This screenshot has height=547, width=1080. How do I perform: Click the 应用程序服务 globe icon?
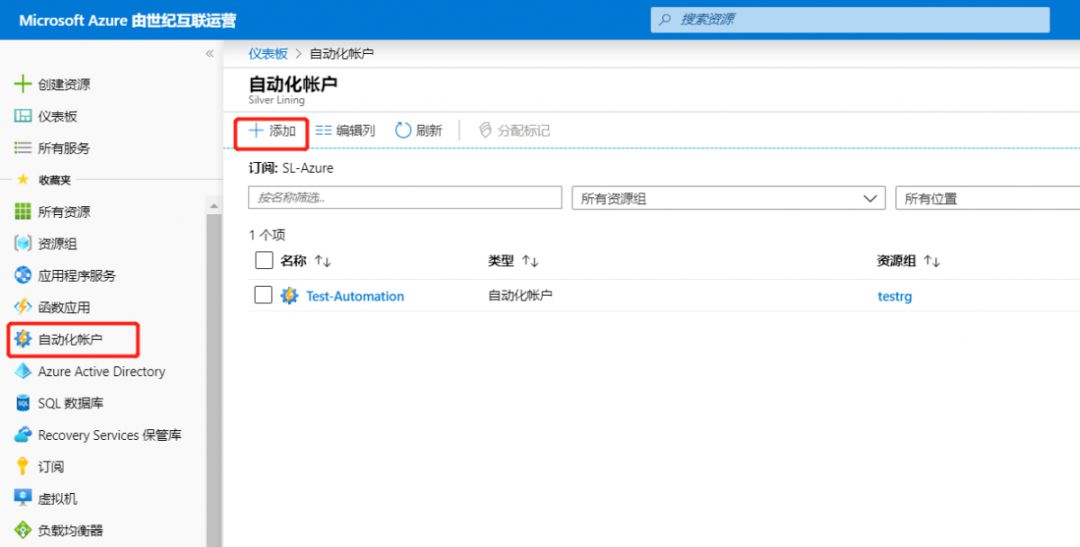coord(23,275)
